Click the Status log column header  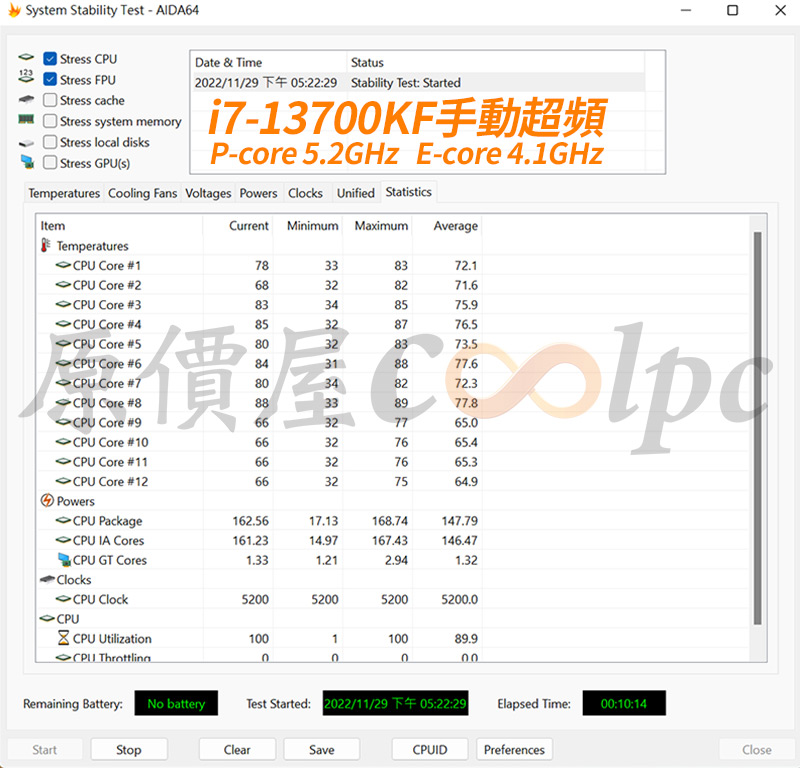click(496, 62)
